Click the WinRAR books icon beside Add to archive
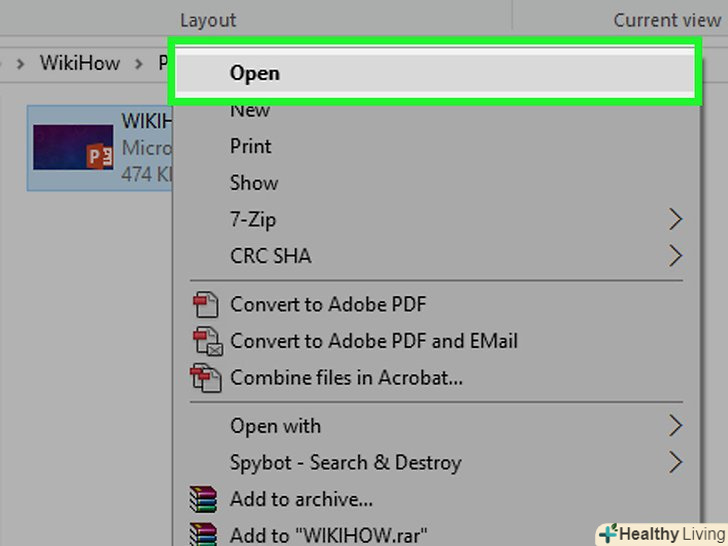The image size is (728, 546). click(x=204, y=498)
